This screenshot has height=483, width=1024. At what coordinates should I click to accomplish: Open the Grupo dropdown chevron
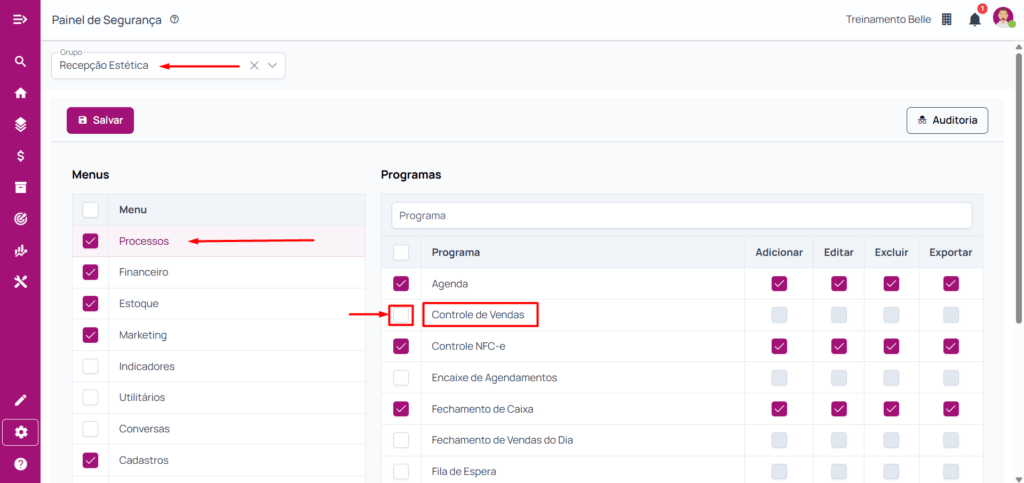pyautogui.click(x=272, y=65)
